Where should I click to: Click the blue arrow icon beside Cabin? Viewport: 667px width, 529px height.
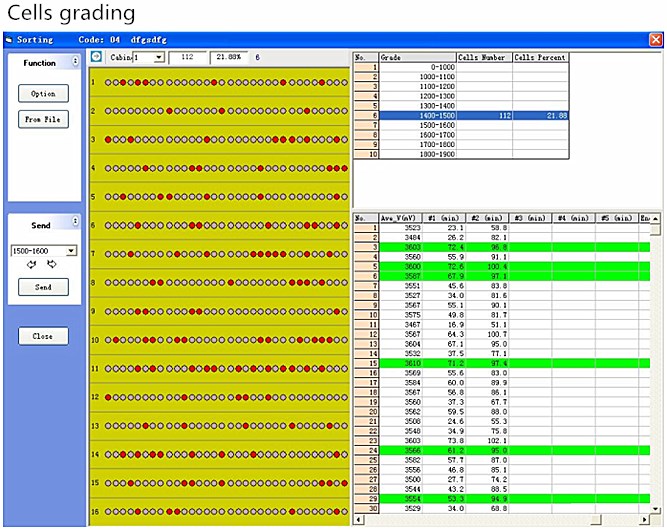click(x=96, y=58)
